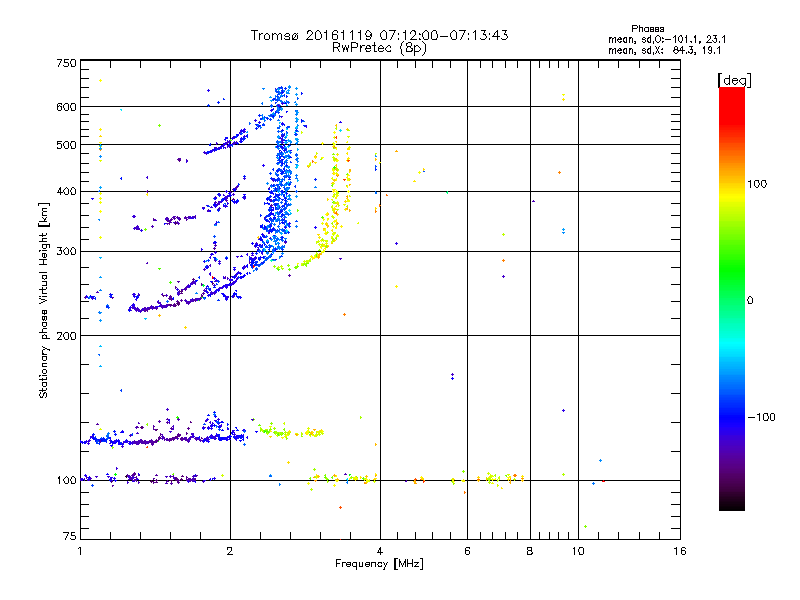Click the colorbar tick label '-100'
Viewport: 800px width, 600px height.
761,417
